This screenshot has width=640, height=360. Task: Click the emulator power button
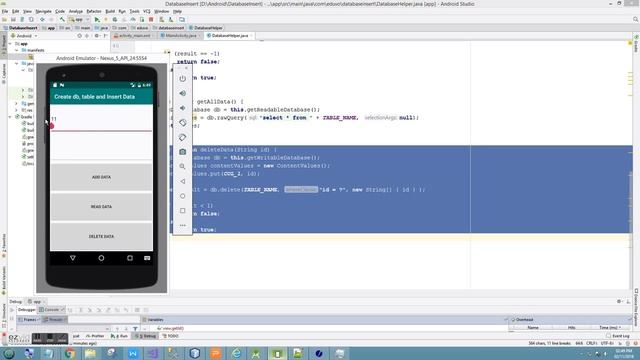pos(182,78)
